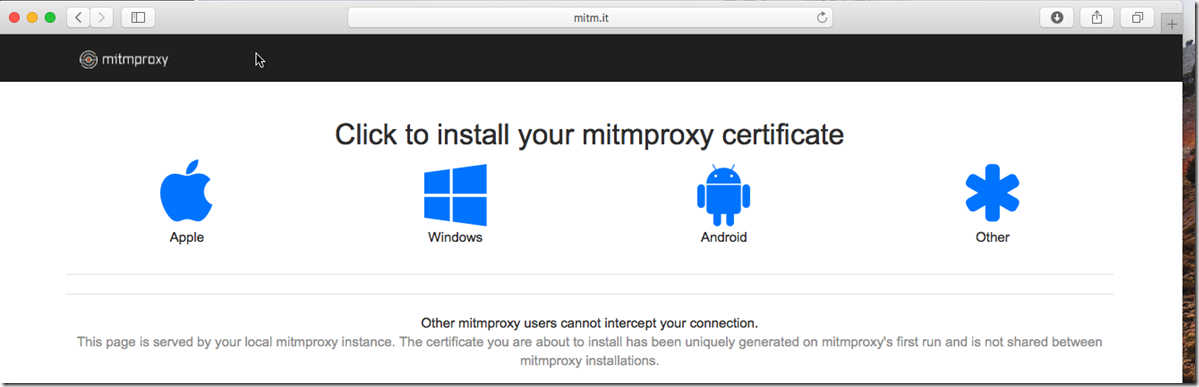Click the Apple logo certificate icon
Screen dimensions: 1199x387
pyautogui.click(x=186, y=191)
